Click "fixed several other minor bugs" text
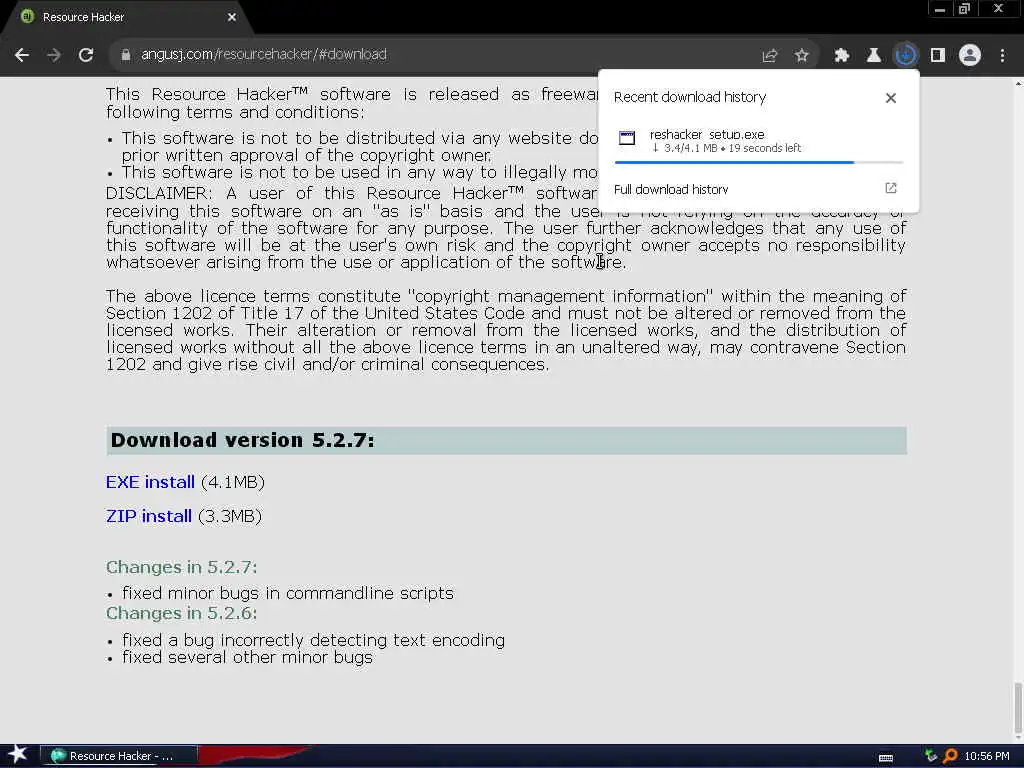 247,657
